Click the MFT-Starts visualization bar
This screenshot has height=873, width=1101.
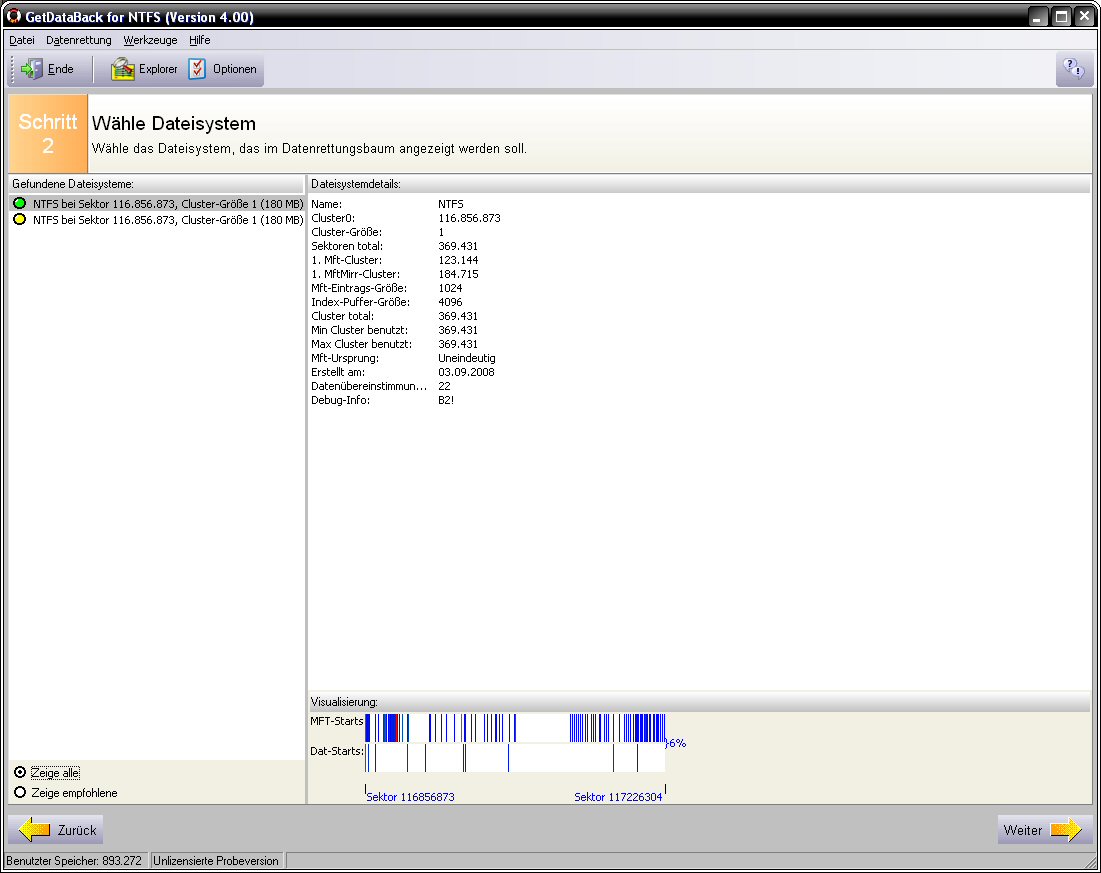(x=515, y=728)
